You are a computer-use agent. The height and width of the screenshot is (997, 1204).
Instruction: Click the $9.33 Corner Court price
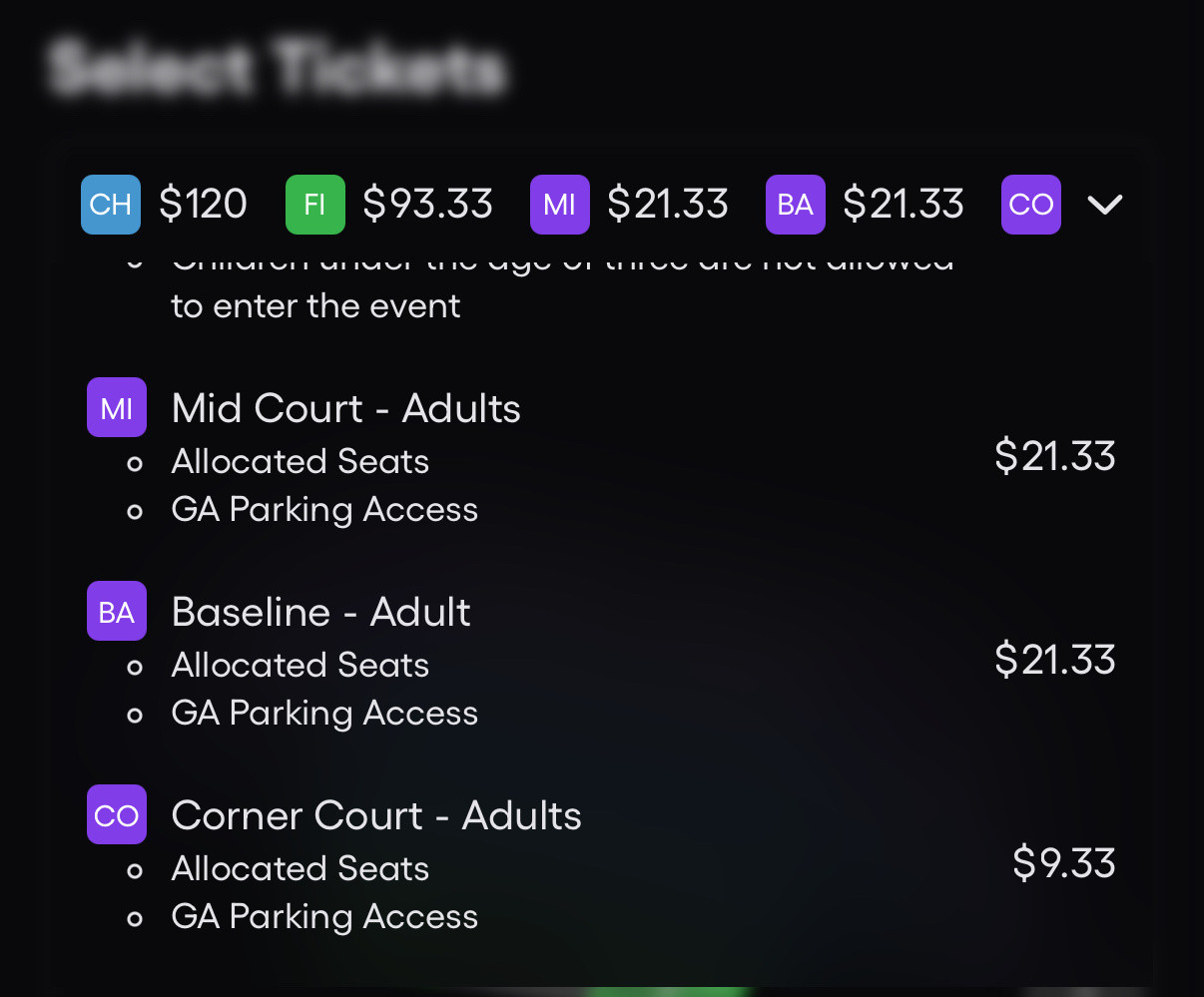[x=1063, y=863]
